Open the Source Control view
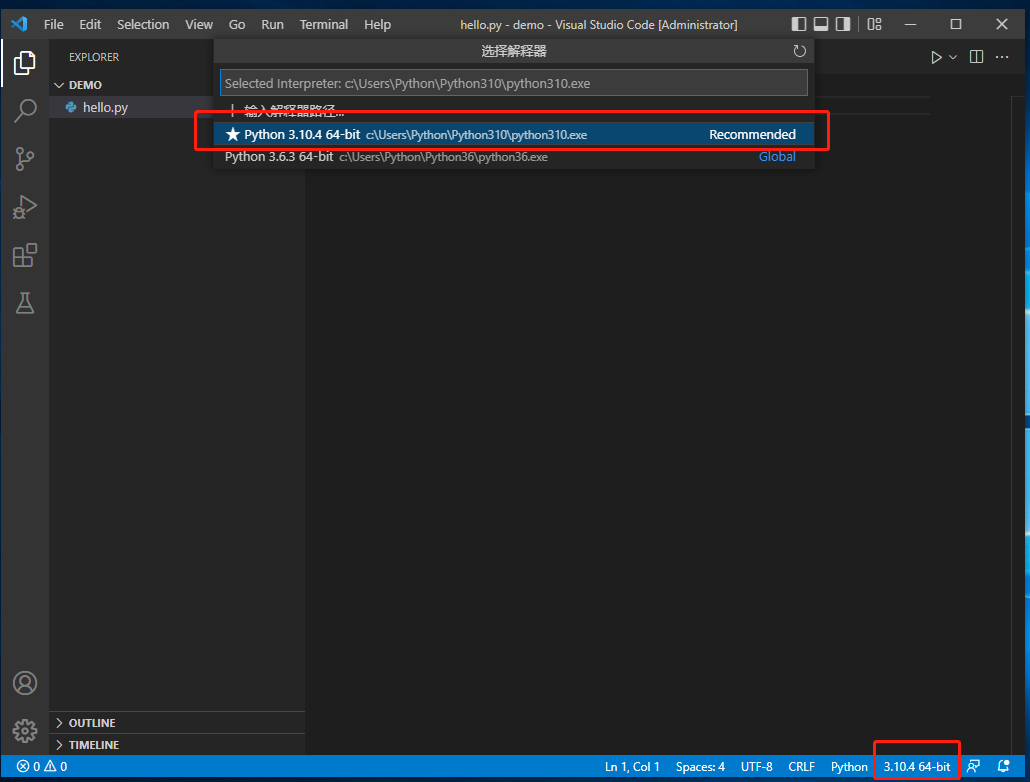Image resolution: width=1030 pixels, height=782 pixels. tap(25, 158)
